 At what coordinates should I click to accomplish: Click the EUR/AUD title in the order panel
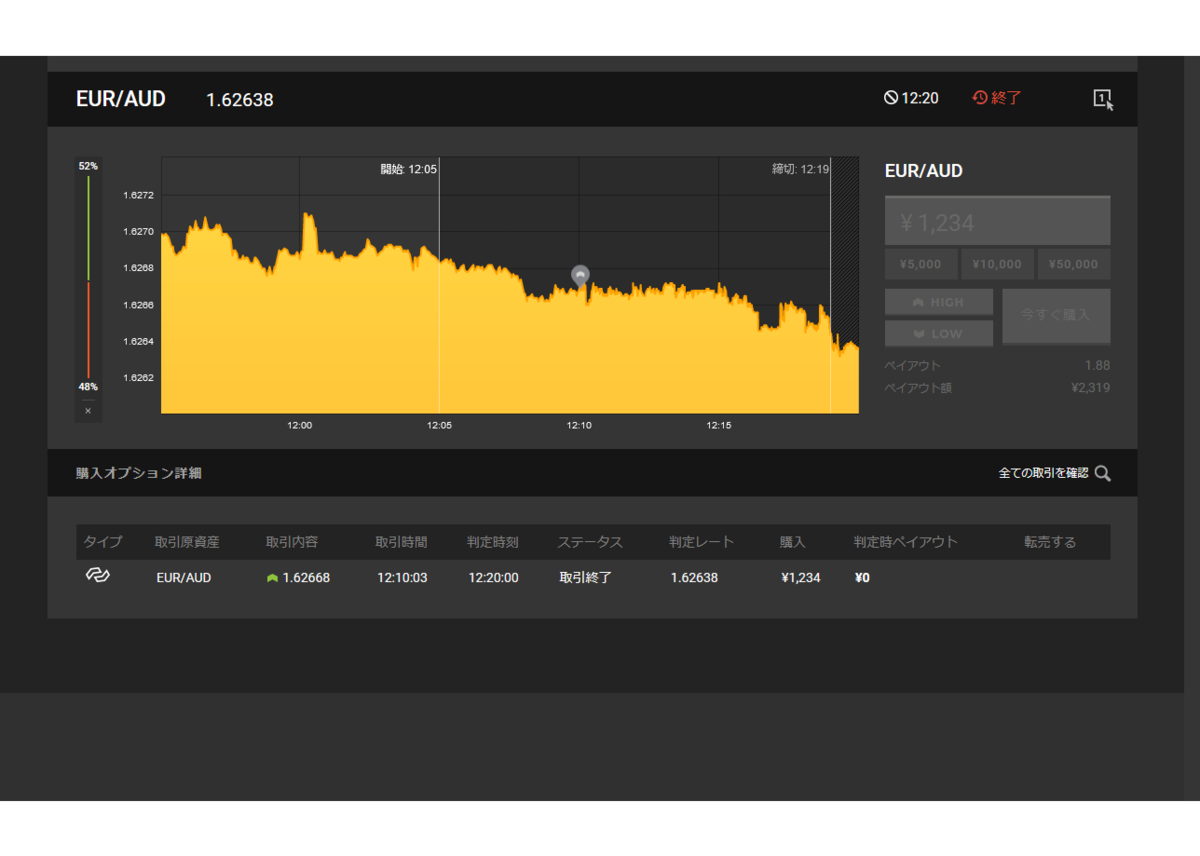(924, 171)
